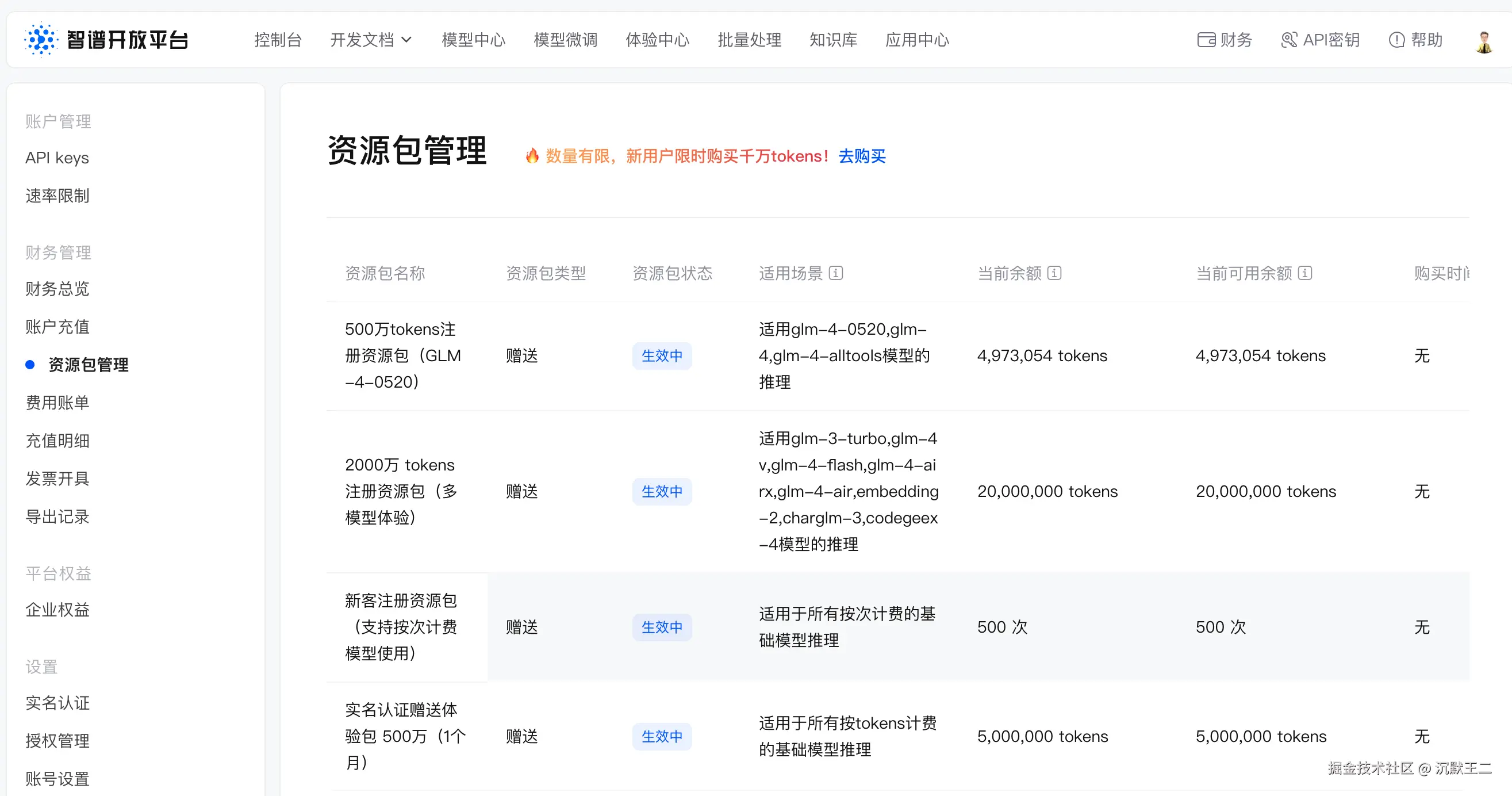Select 实名认证 under 设置
The image size is (1512, 796).
57,703
